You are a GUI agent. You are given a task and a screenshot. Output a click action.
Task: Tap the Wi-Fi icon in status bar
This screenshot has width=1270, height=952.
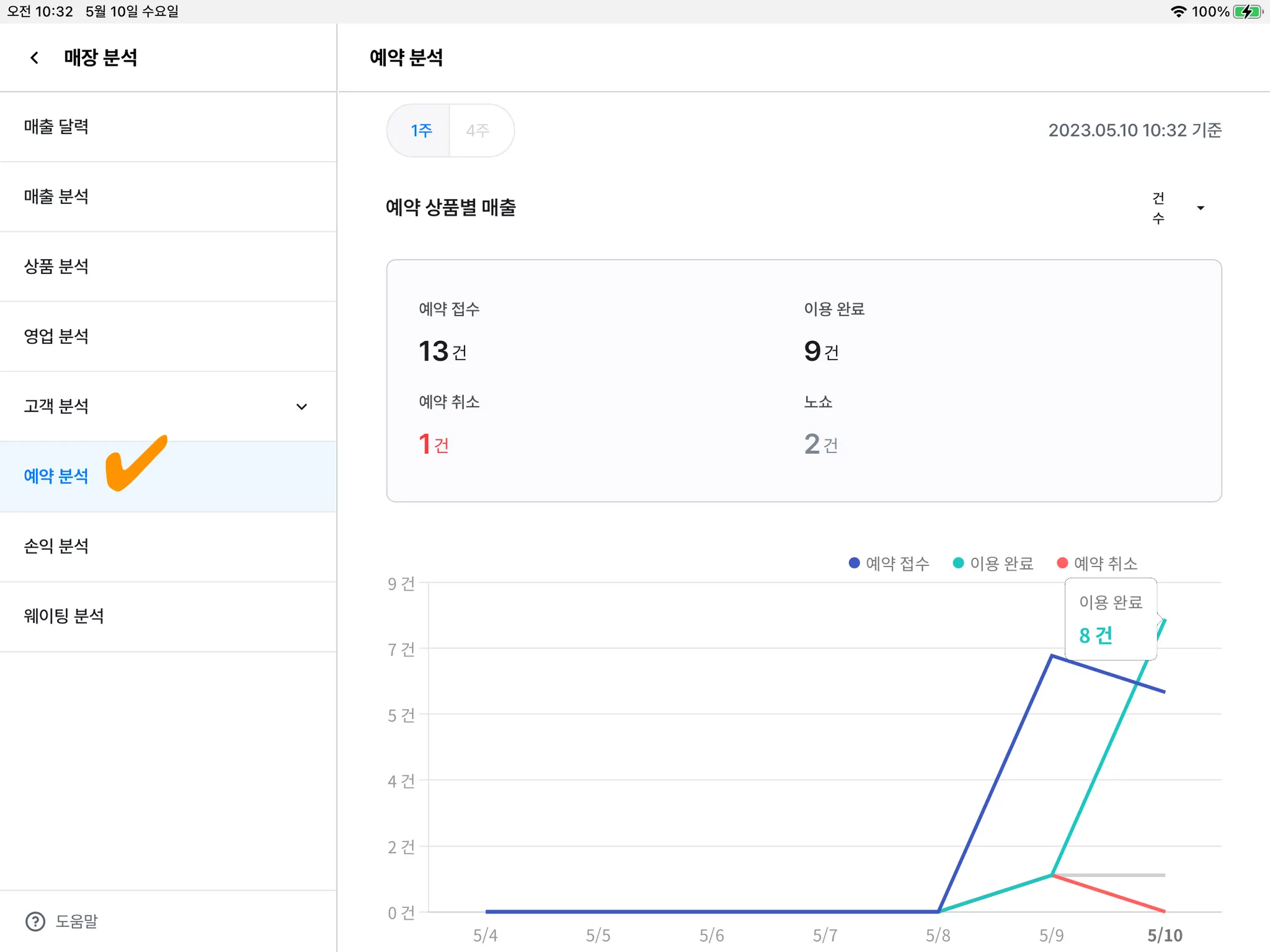[x=1178, y=12]
